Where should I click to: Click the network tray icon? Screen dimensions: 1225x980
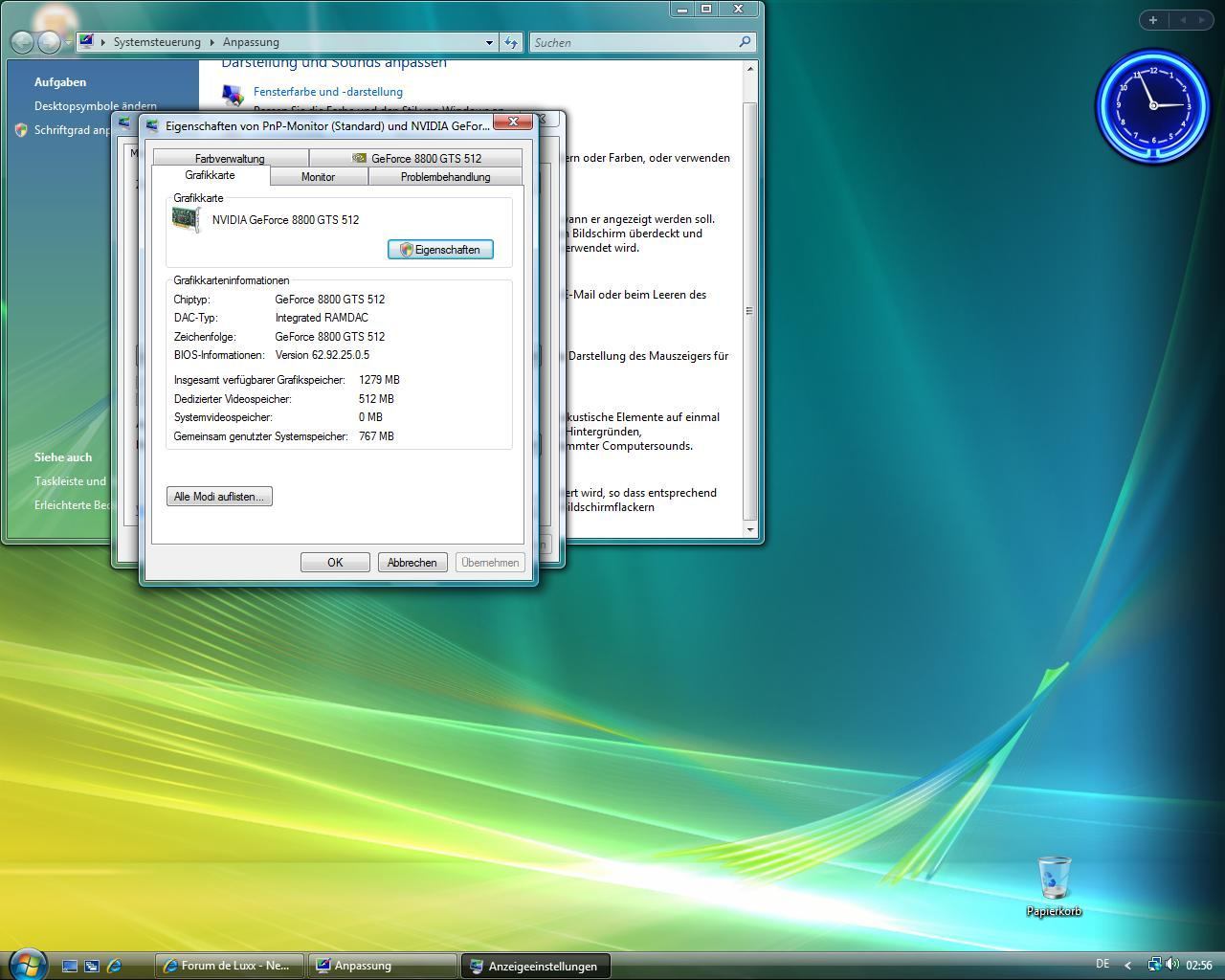coord(1155,965)
